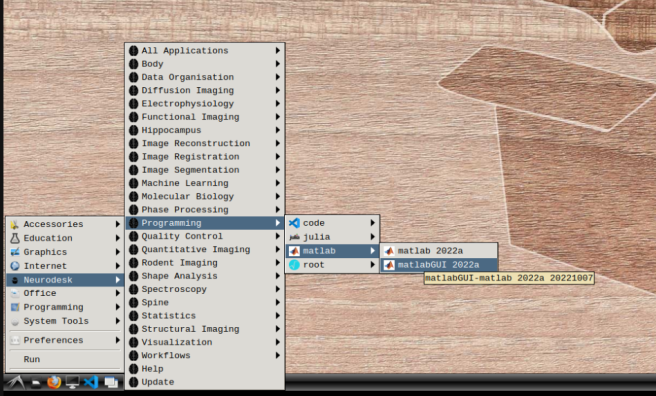Click the Education flask icon
This screenshot has height=396, width=656.
coord(15,238)
